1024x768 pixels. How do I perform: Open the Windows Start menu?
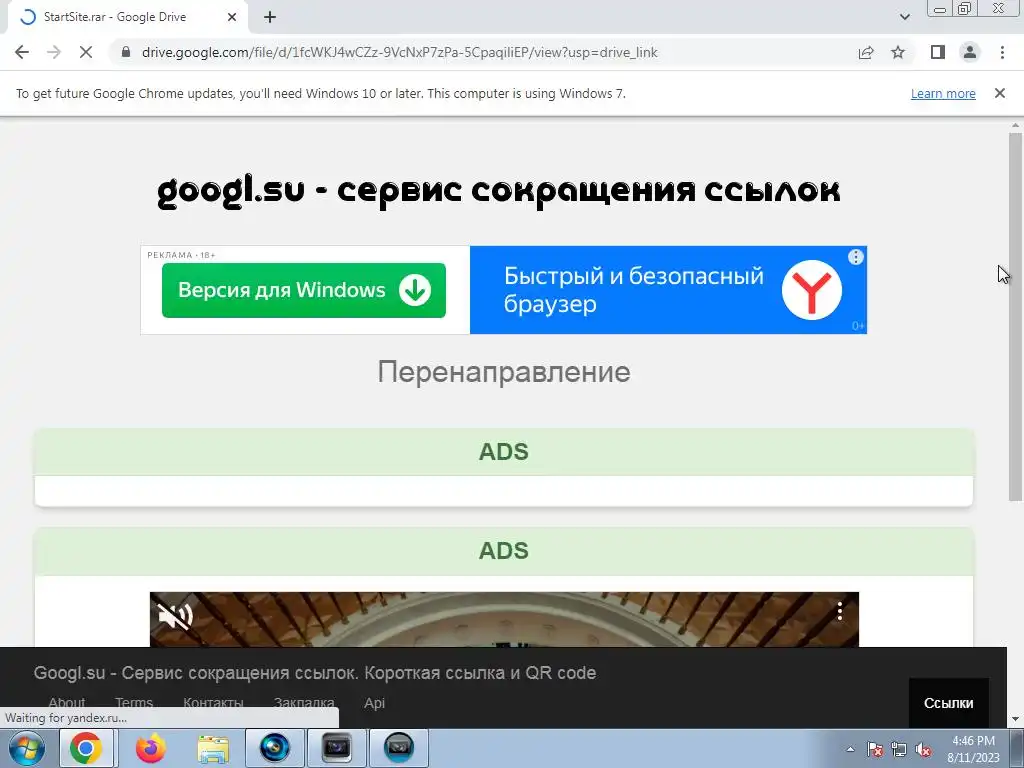click(27, 748)
